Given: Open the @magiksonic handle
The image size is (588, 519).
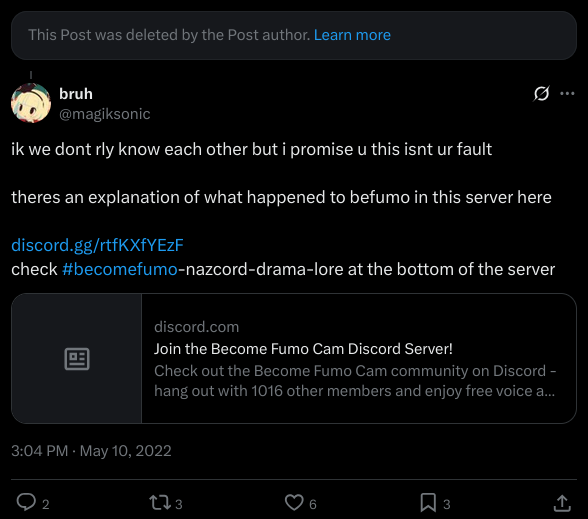Looking at the screenshot, I should pyautogui.click(x=105, y=114).
